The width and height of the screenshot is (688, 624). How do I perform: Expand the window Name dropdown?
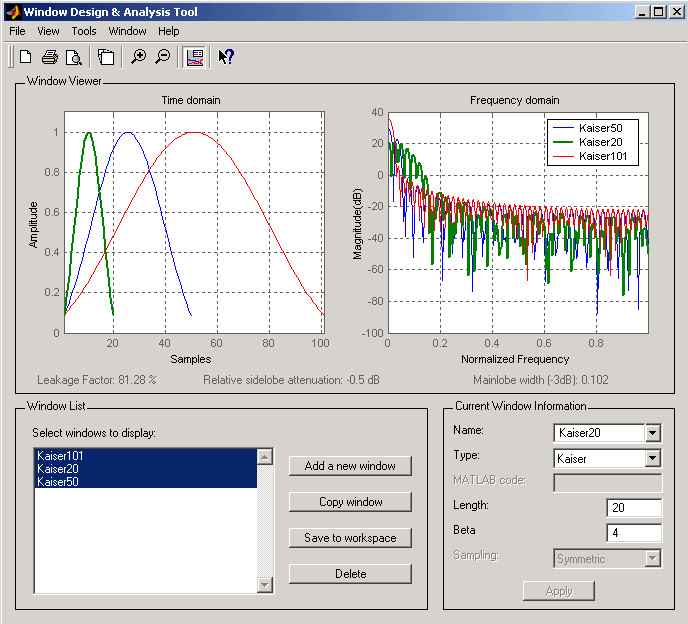653,433
